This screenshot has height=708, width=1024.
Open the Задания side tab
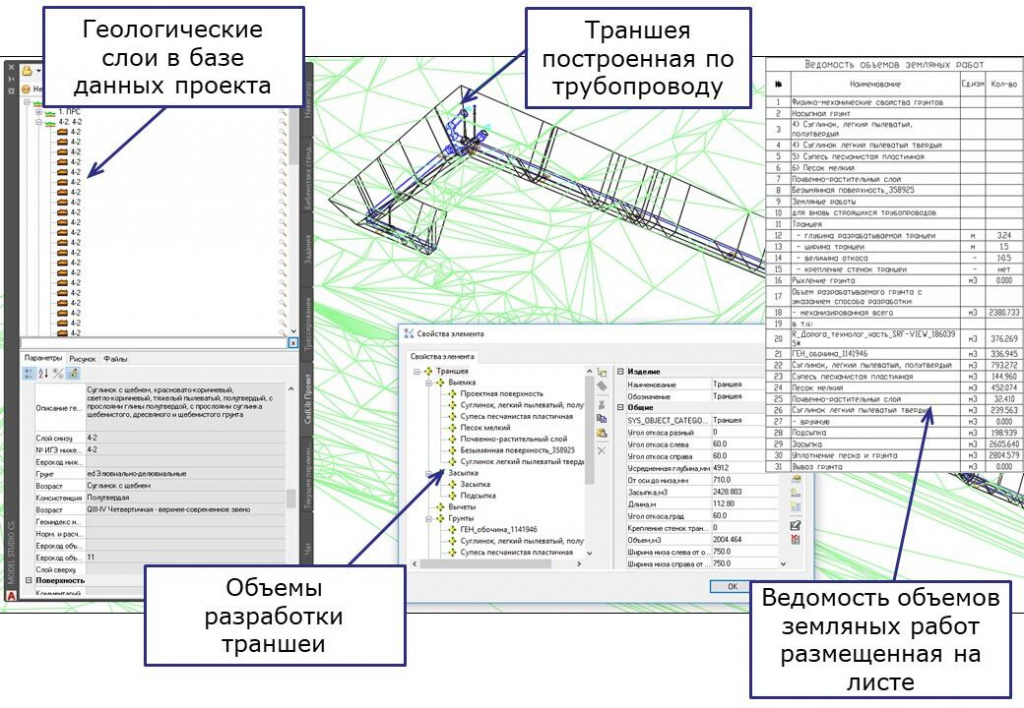(x=308, y=249)
